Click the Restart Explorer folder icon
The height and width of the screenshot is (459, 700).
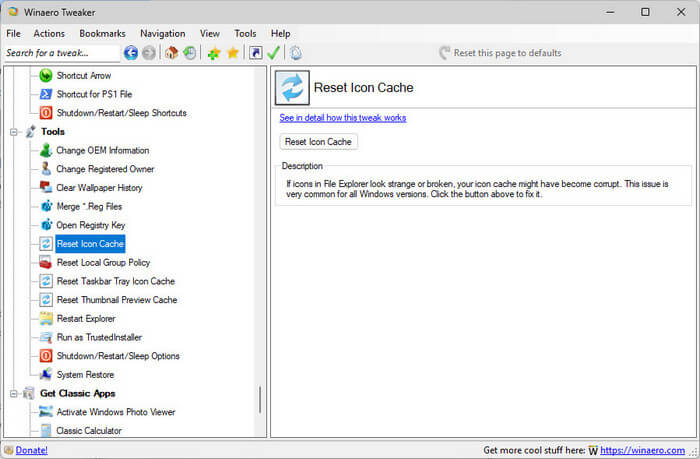[x=46, y=318]
